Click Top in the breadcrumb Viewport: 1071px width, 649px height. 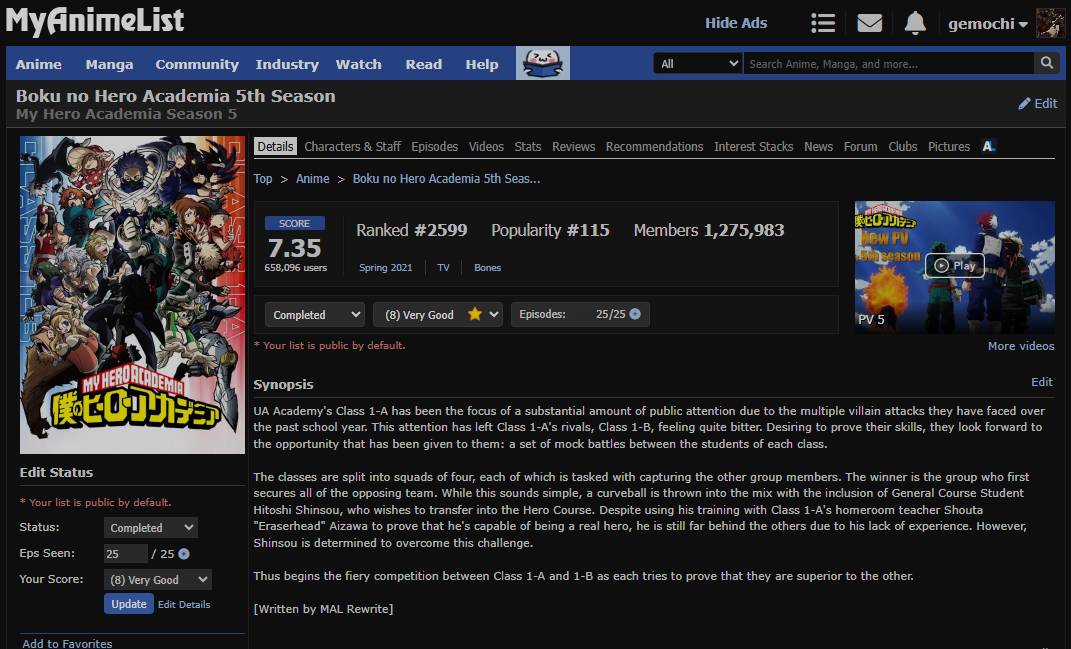click(263, 178)
